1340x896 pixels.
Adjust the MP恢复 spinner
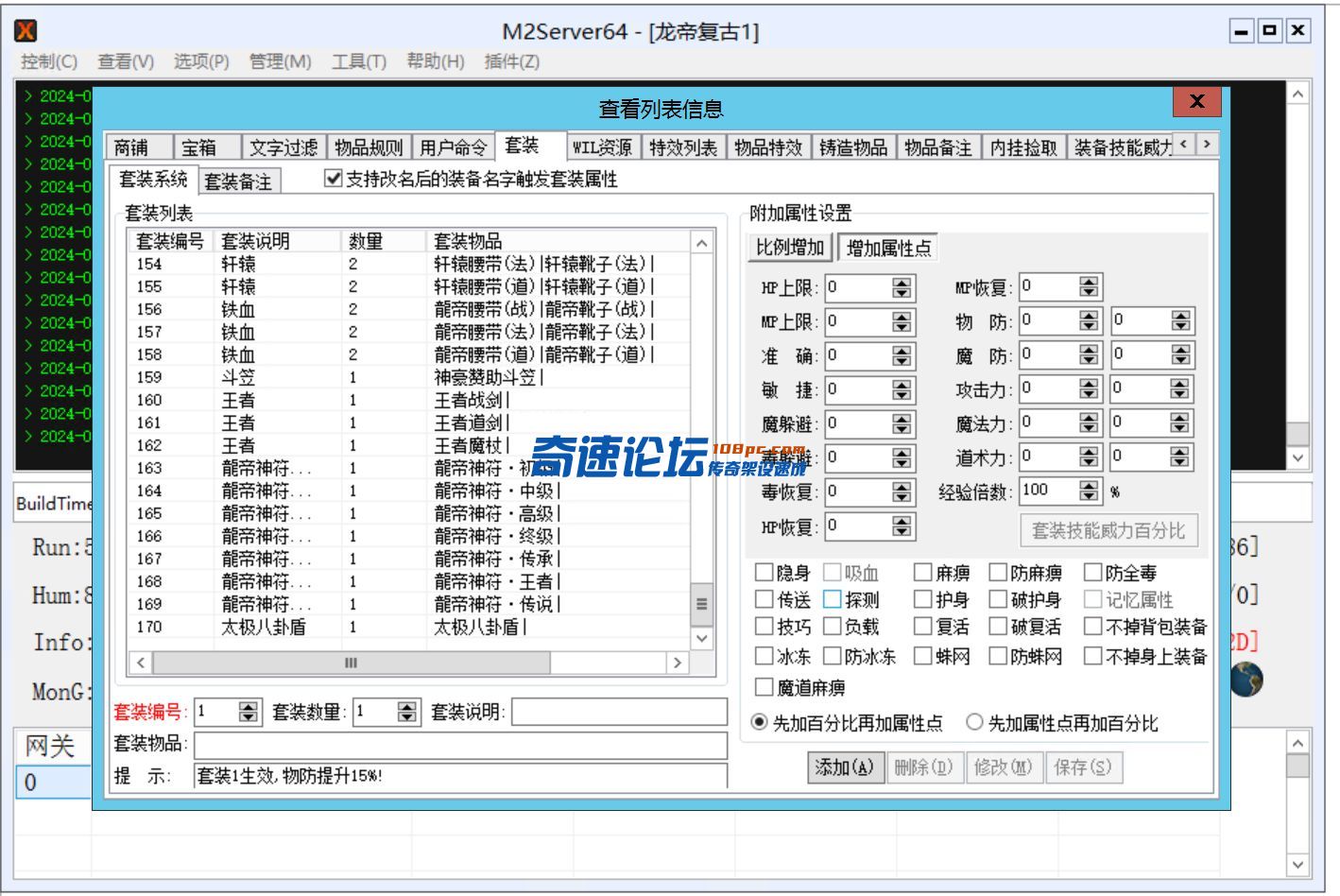coord(1090,286)
